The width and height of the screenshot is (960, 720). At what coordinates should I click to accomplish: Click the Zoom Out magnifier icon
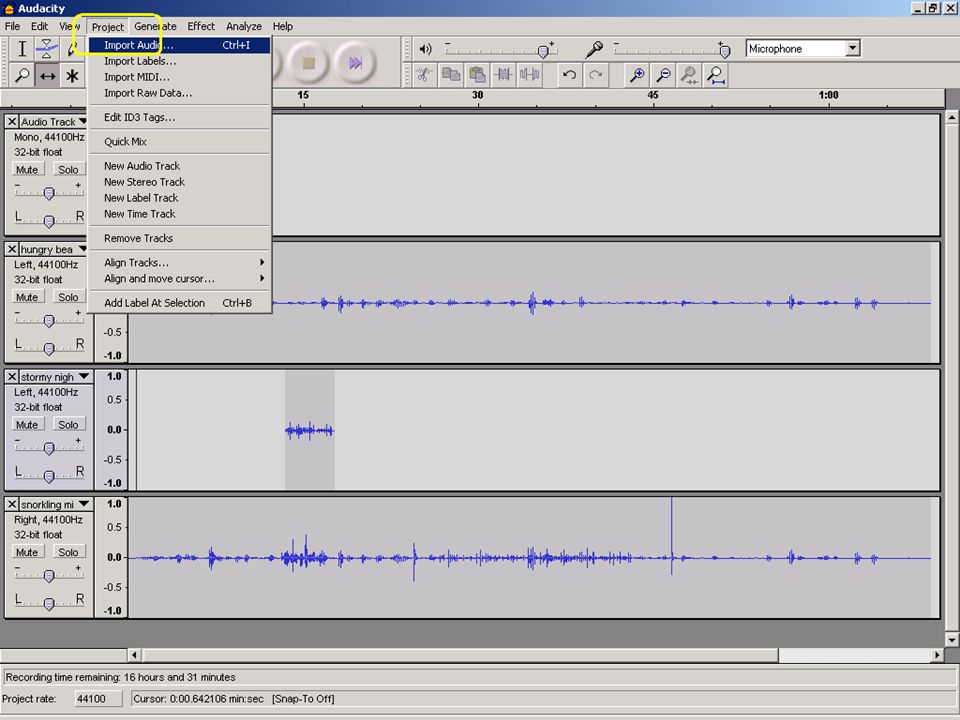pyautogui.click(x=663, y=75)
